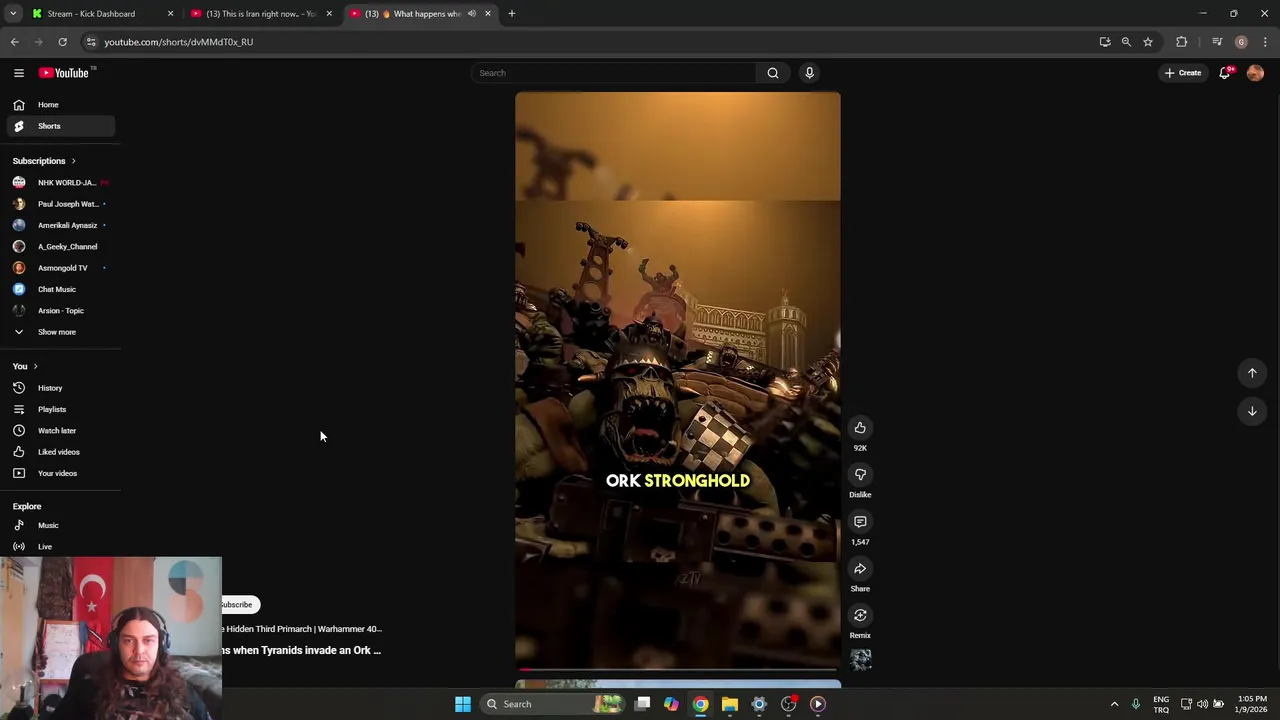Open the notifications bell
This screenshot has width=1280, height=720.
(x=1225, y=73)
